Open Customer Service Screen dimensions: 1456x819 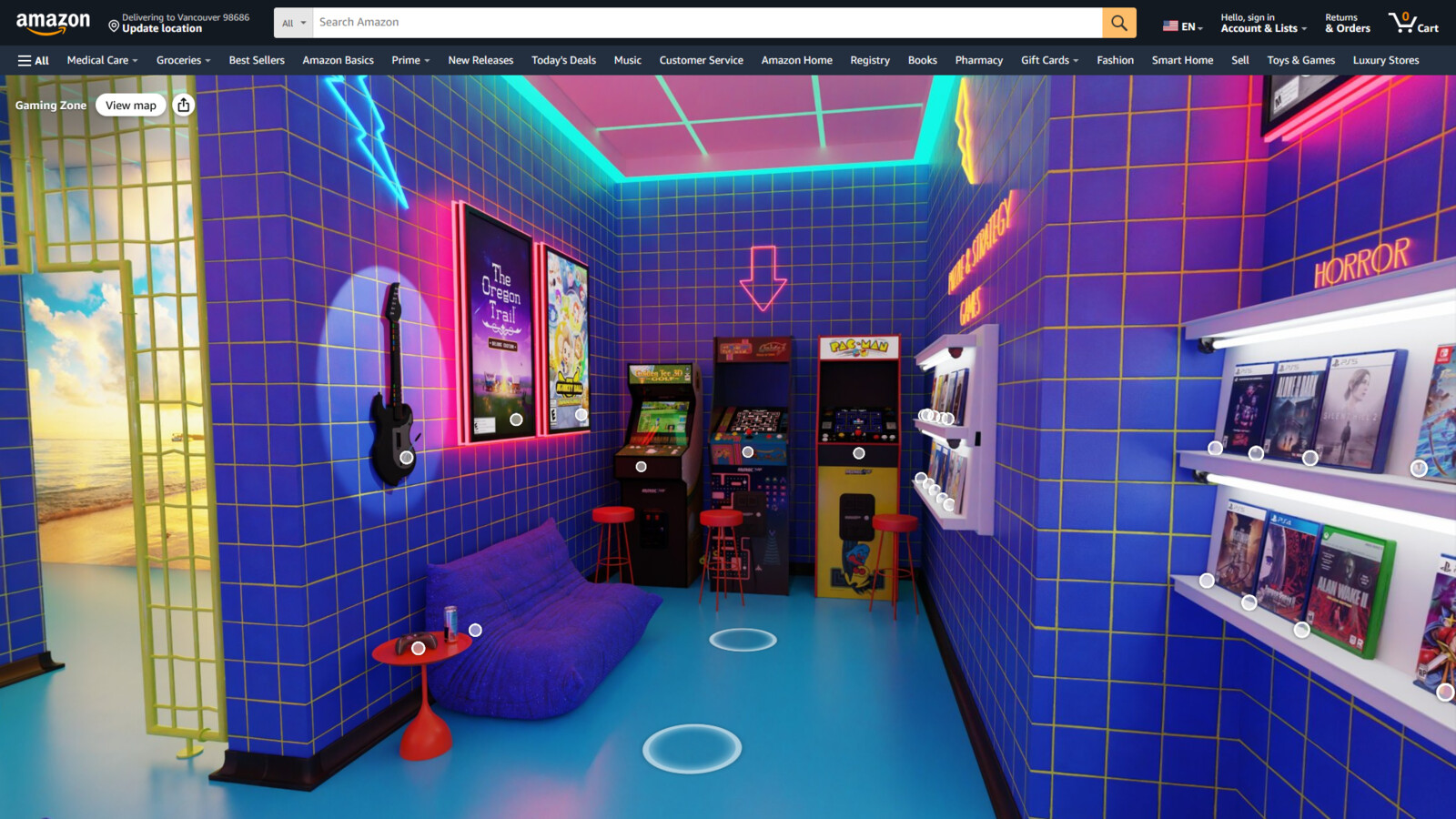[701, 60]
